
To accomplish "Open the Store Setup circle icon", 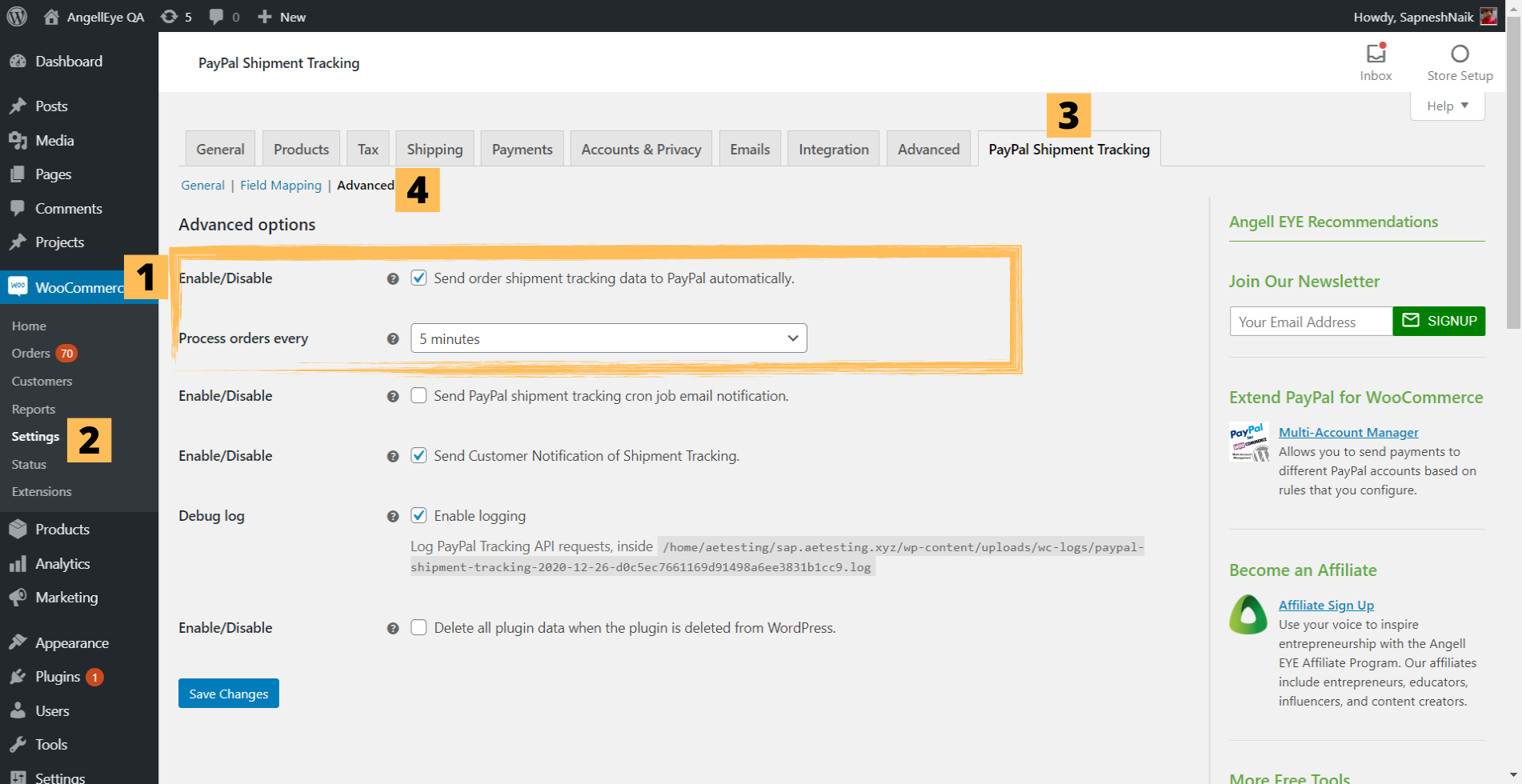I will point(1460,54).
